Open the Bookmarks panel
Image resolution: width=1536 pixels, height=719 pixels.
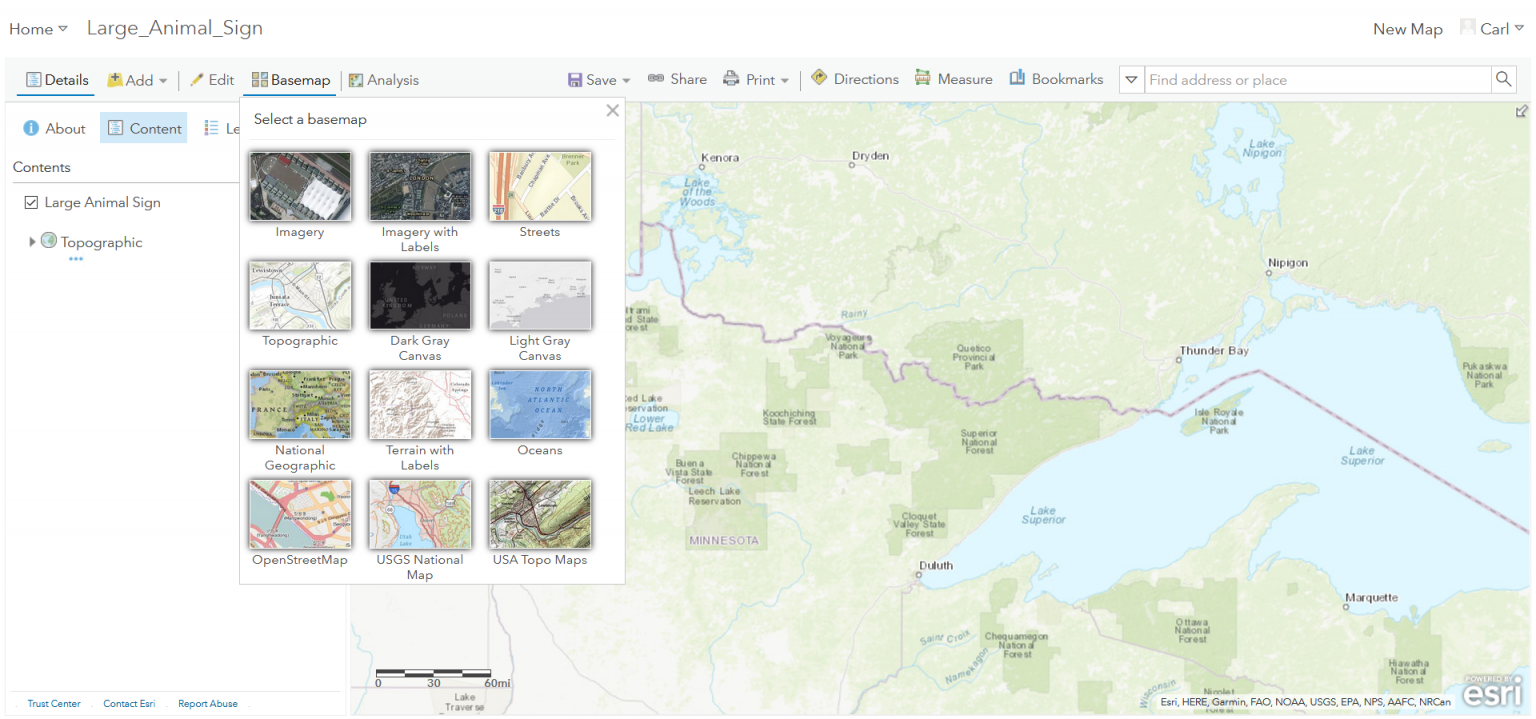1055,79
